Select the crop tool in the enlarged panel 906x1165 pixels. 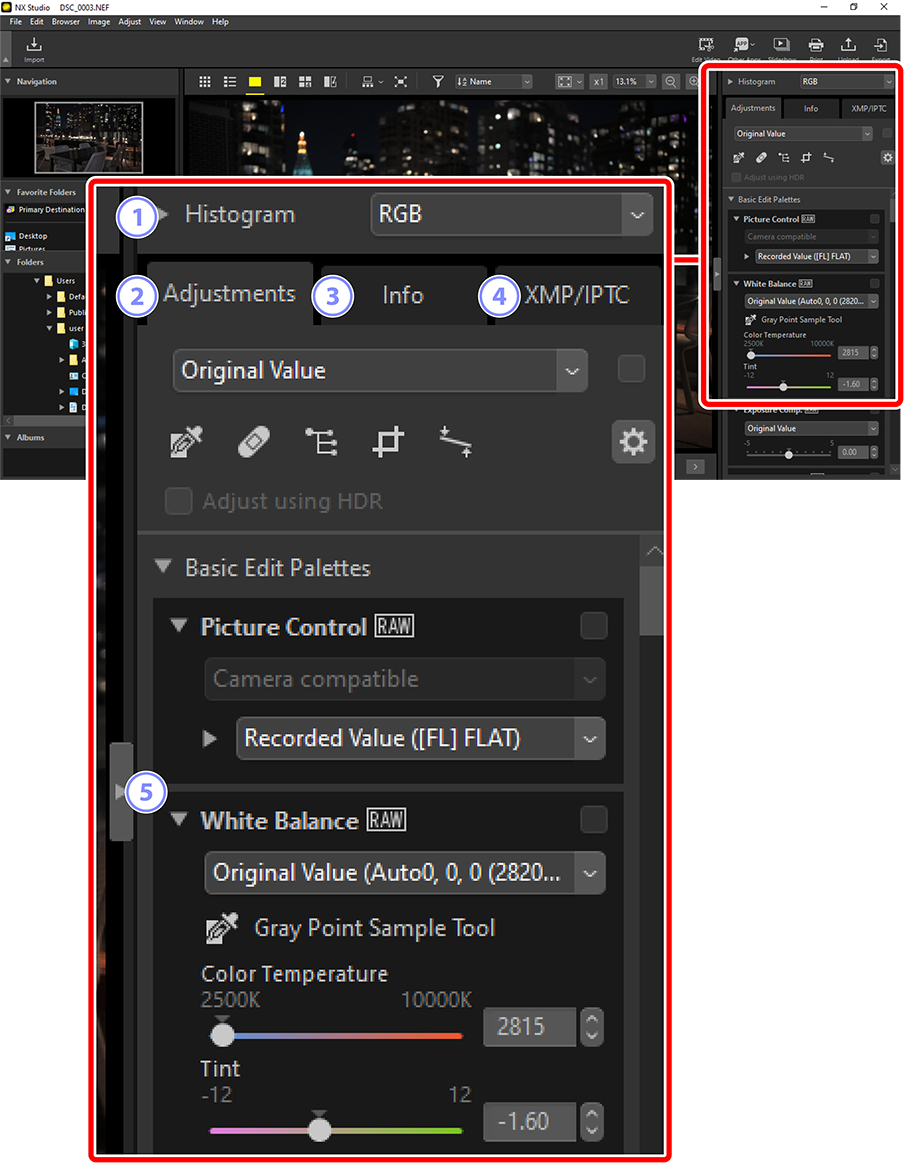click(x=388, y=442)
